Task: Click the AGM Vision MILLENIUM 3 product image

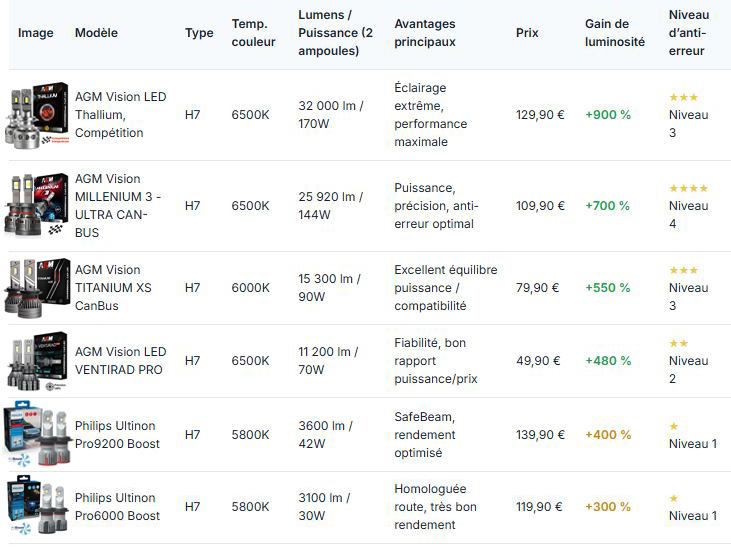Action: [36, 206]
